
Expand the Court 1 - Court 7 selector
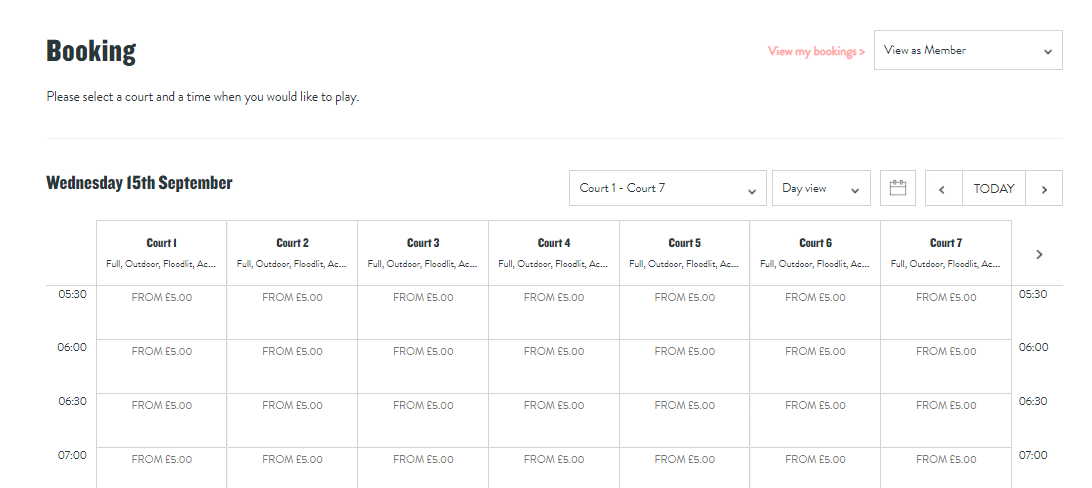(x=667, y=188)
